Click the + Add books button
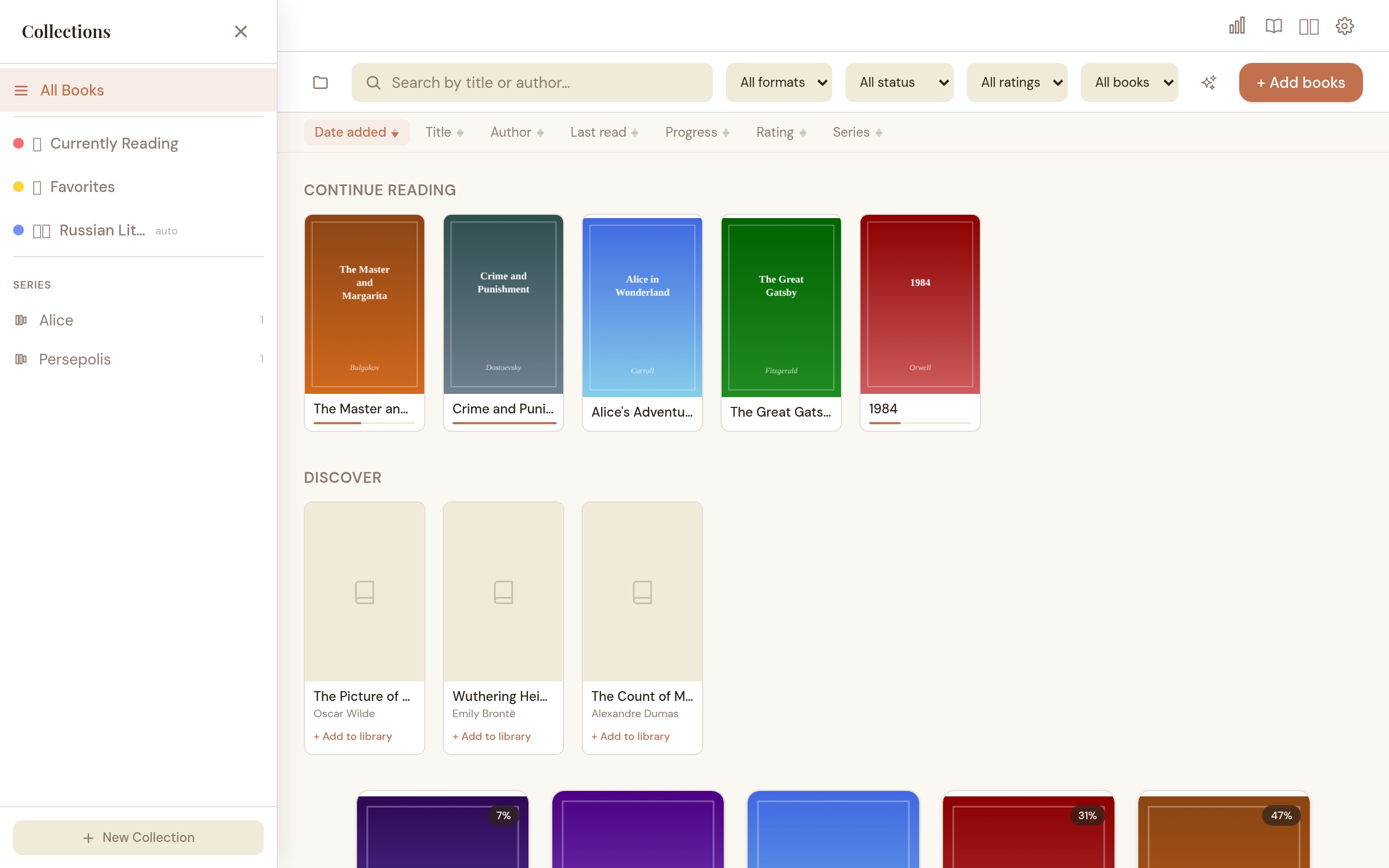The width and height of the screenshot is (1389, 868). [1301, 82]
